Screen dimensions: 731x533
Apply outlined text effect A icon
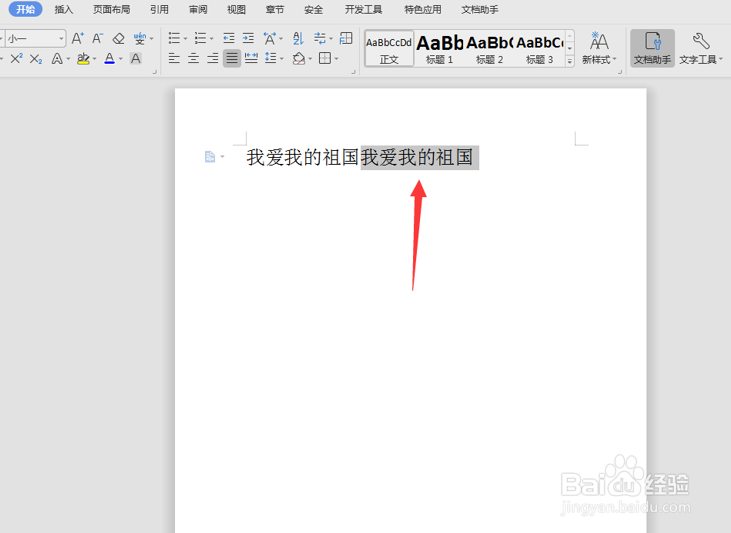coord(57,59)
